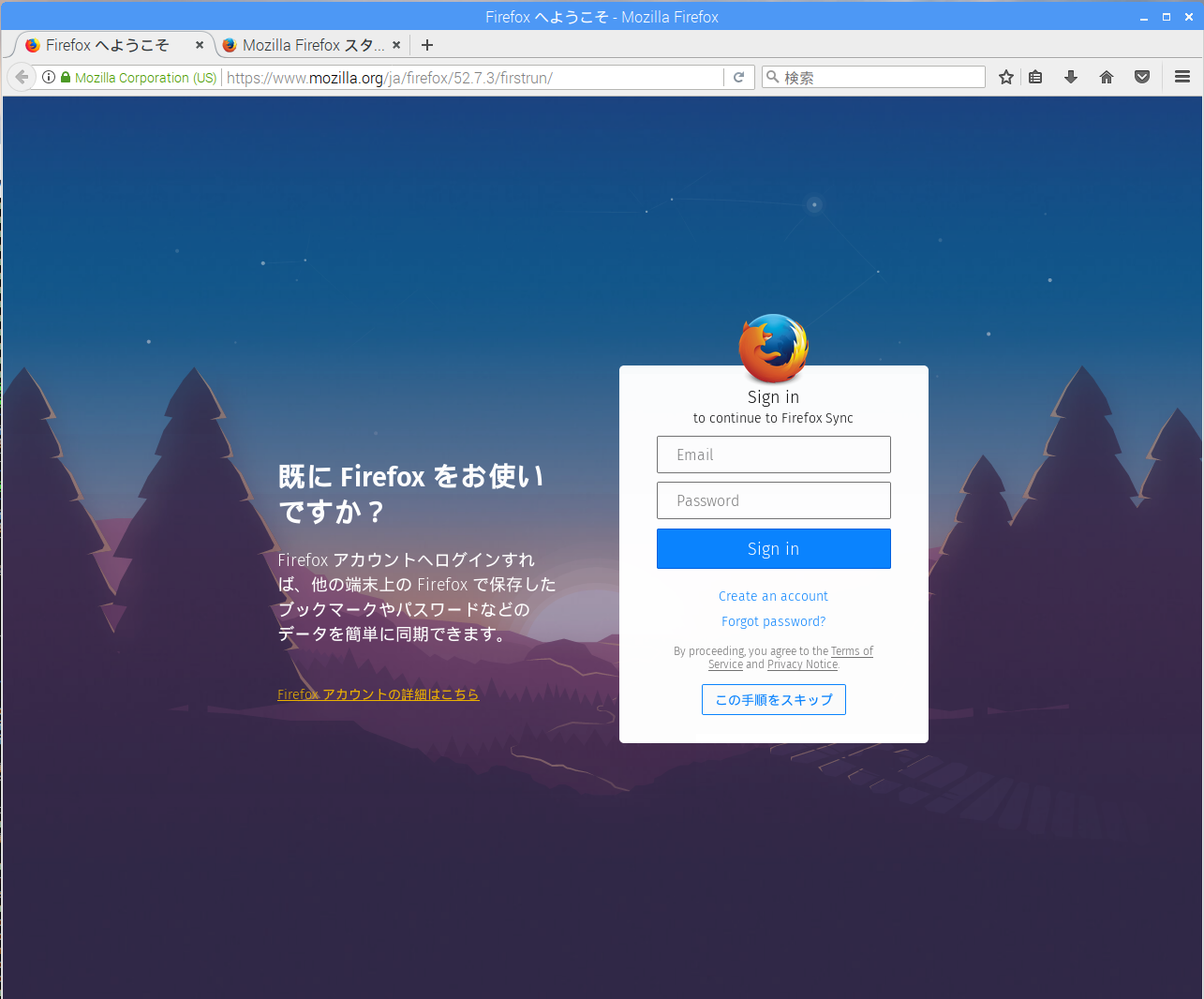Screen dimensions: 1204x999
Task: Close the Firefox へようこそ tab
Action: pyautogui.click(x=200, y=45)
